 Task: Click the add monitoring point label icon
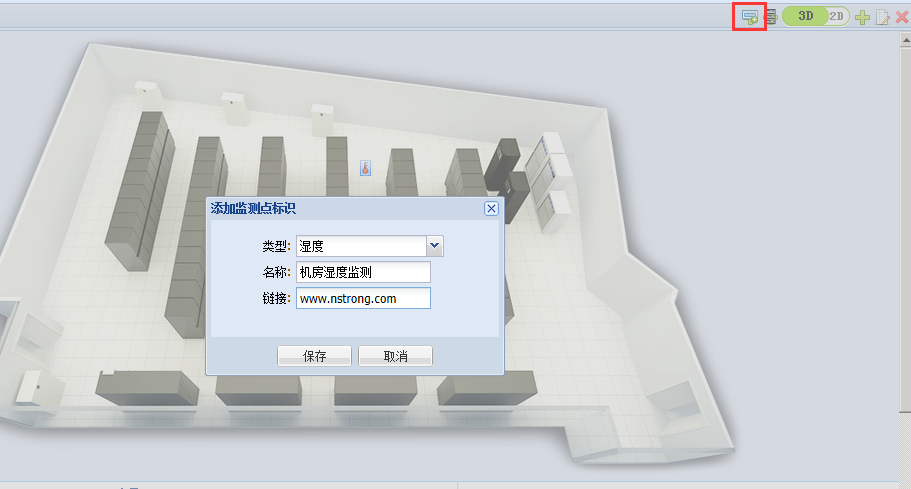click(749, 16)
